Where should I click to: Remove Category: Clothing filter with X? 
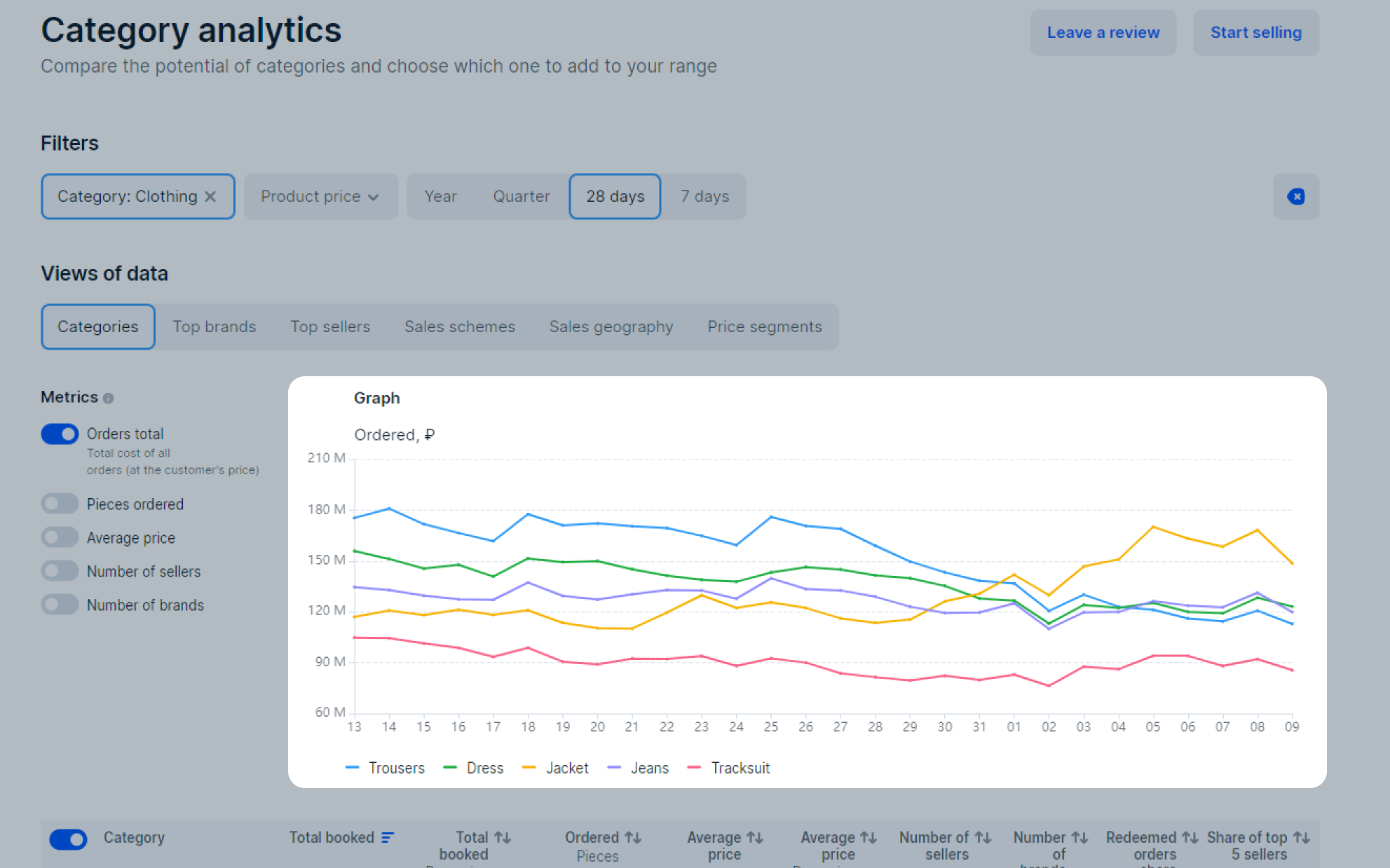coord(210,197)
